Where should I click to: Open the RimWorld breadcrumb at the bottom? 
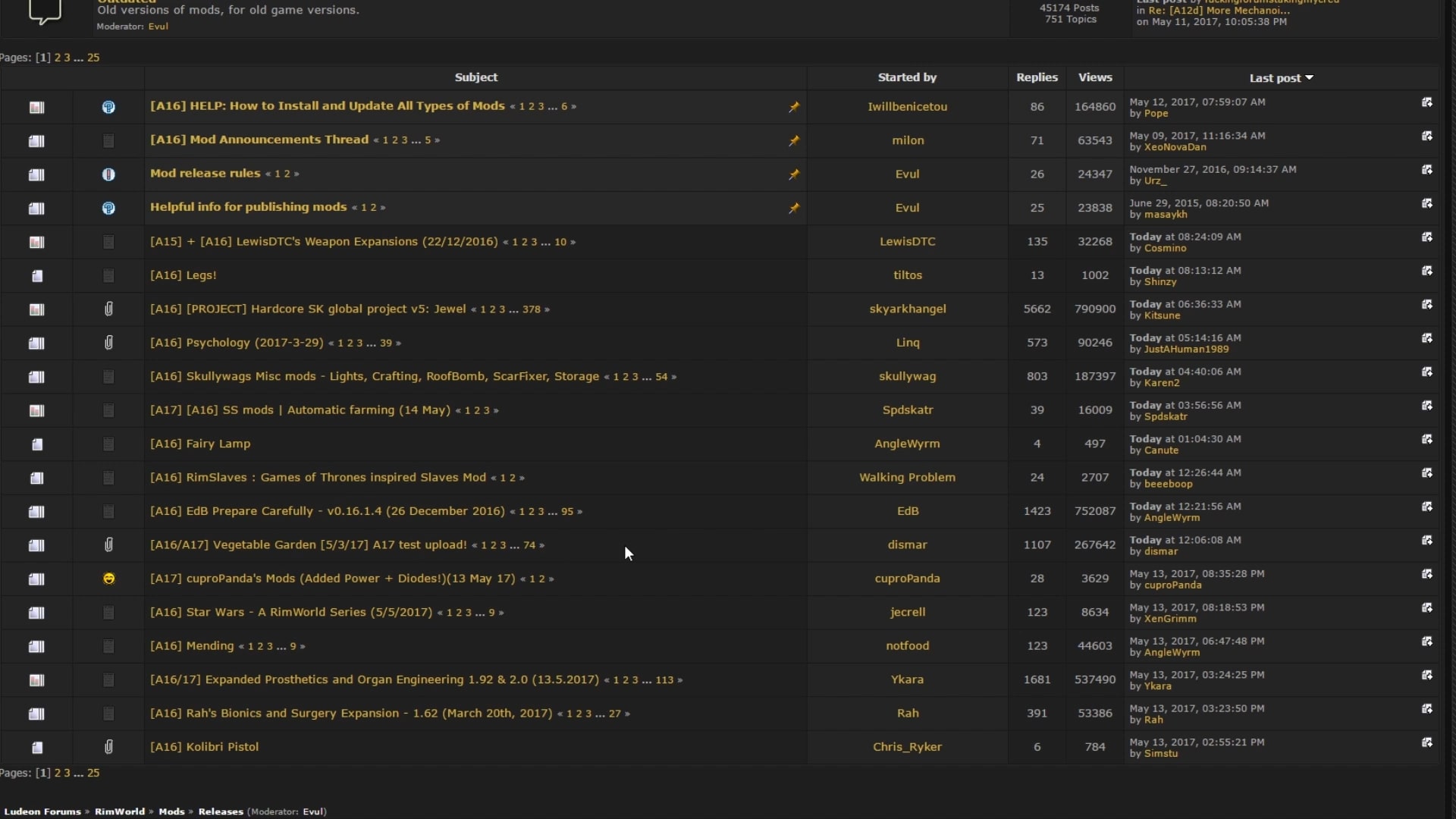(x=120, y=811)
